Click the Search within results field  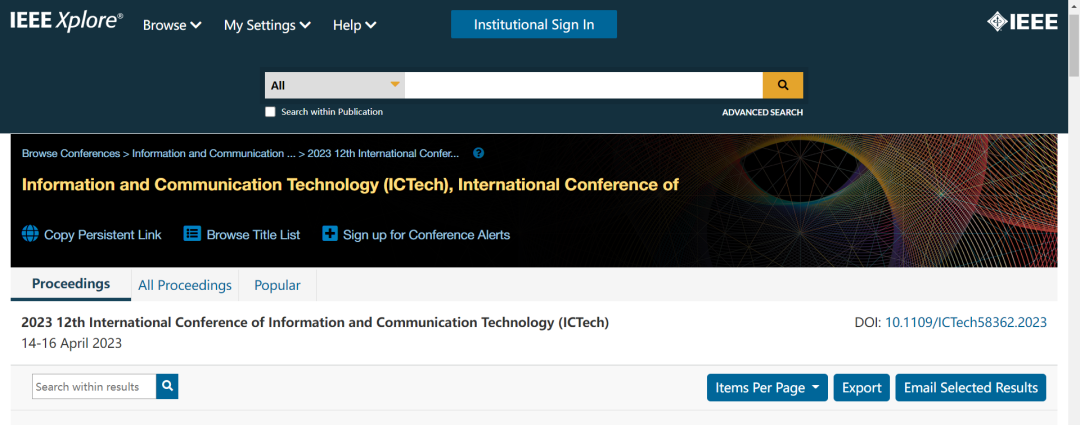click(x=94, y=386)
